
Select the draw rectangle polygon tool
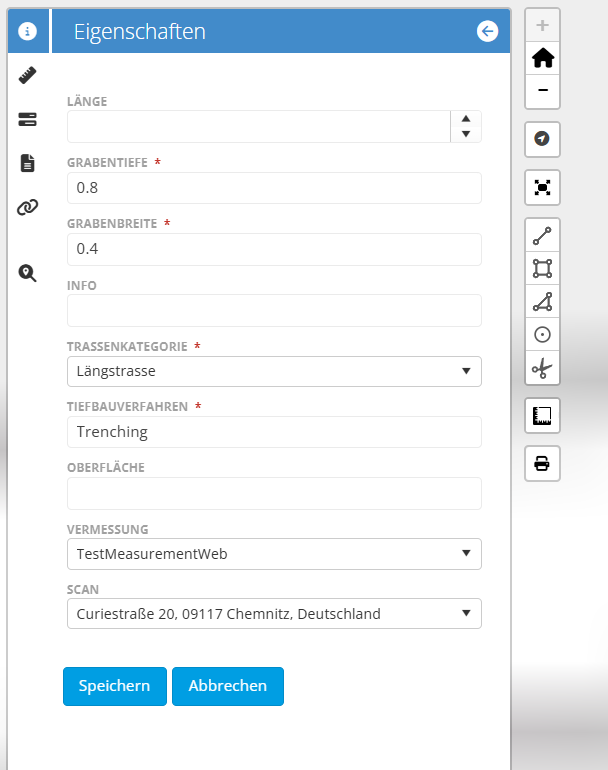click(x=542, y=268)
